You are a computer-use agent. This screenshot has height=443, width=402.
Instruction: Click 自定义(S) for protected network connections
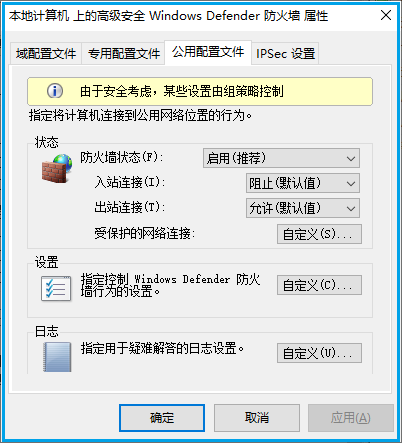click(319, 234)
